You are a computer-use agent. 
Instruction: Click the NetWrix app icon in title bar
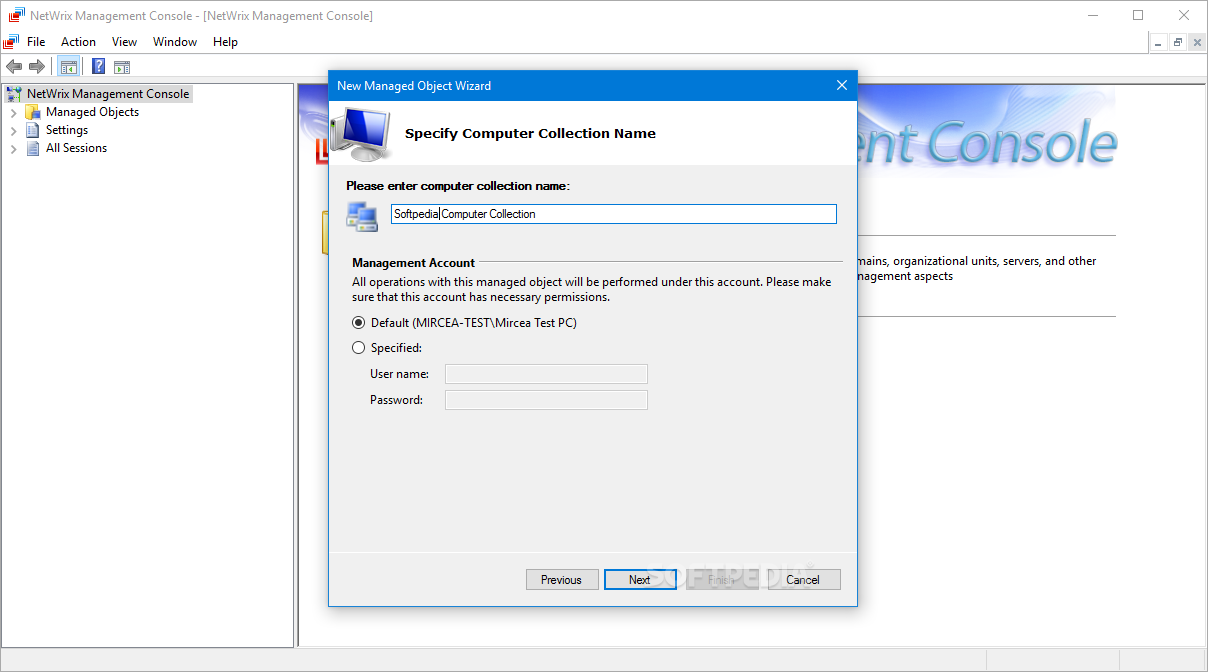[x=16, y=16]
